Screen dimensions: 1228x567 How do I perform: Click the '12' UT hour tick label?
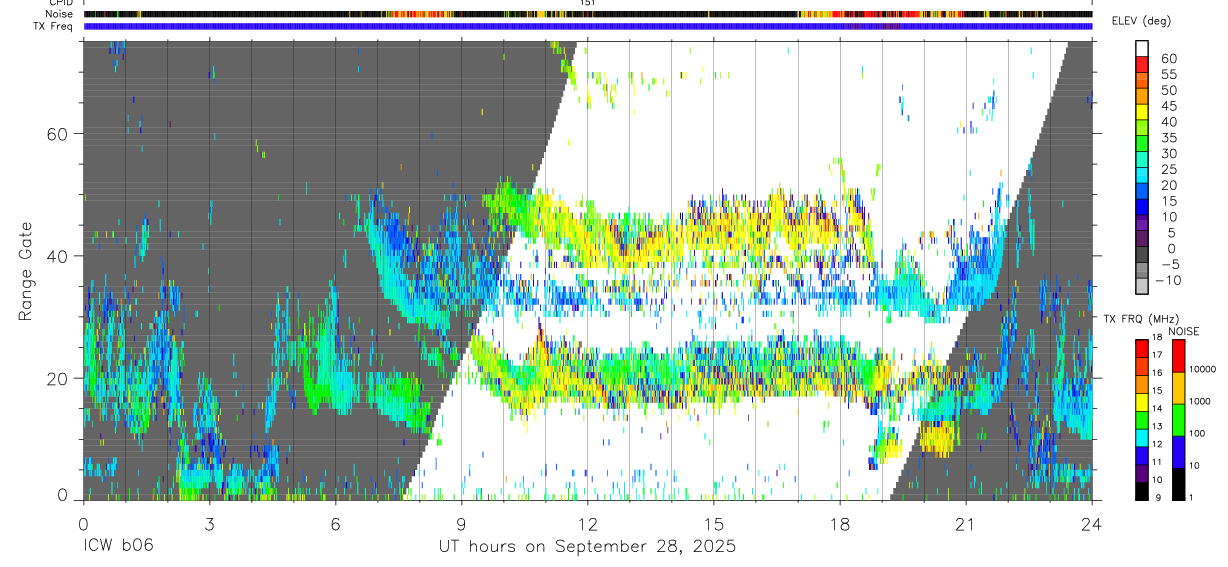tap(587, 523)
